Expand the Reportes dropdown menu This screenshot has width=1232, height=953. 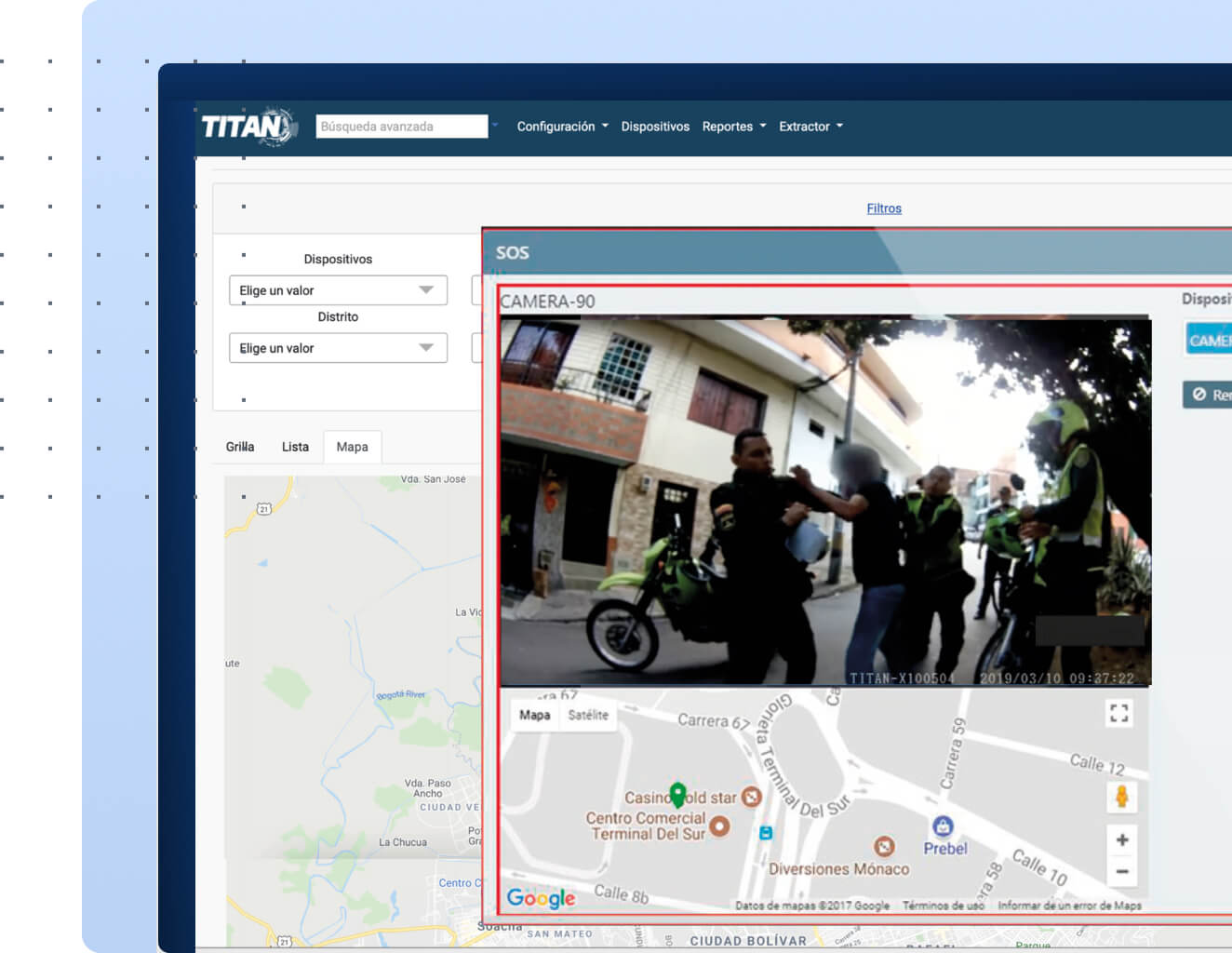pos(734,127)
